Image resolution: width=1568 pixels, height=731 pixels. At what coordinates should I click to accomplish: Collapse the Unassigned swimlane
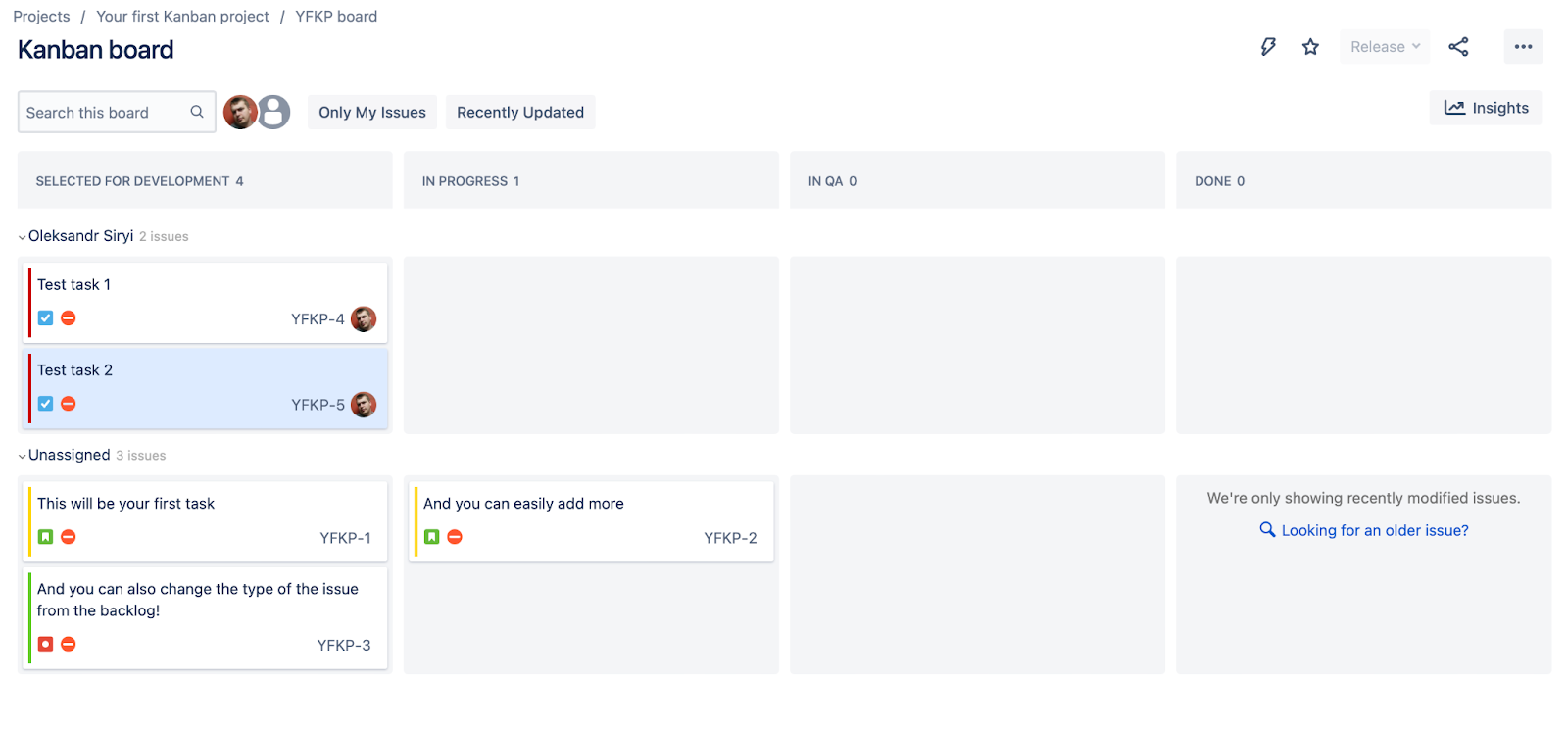[x=23, y=456]
